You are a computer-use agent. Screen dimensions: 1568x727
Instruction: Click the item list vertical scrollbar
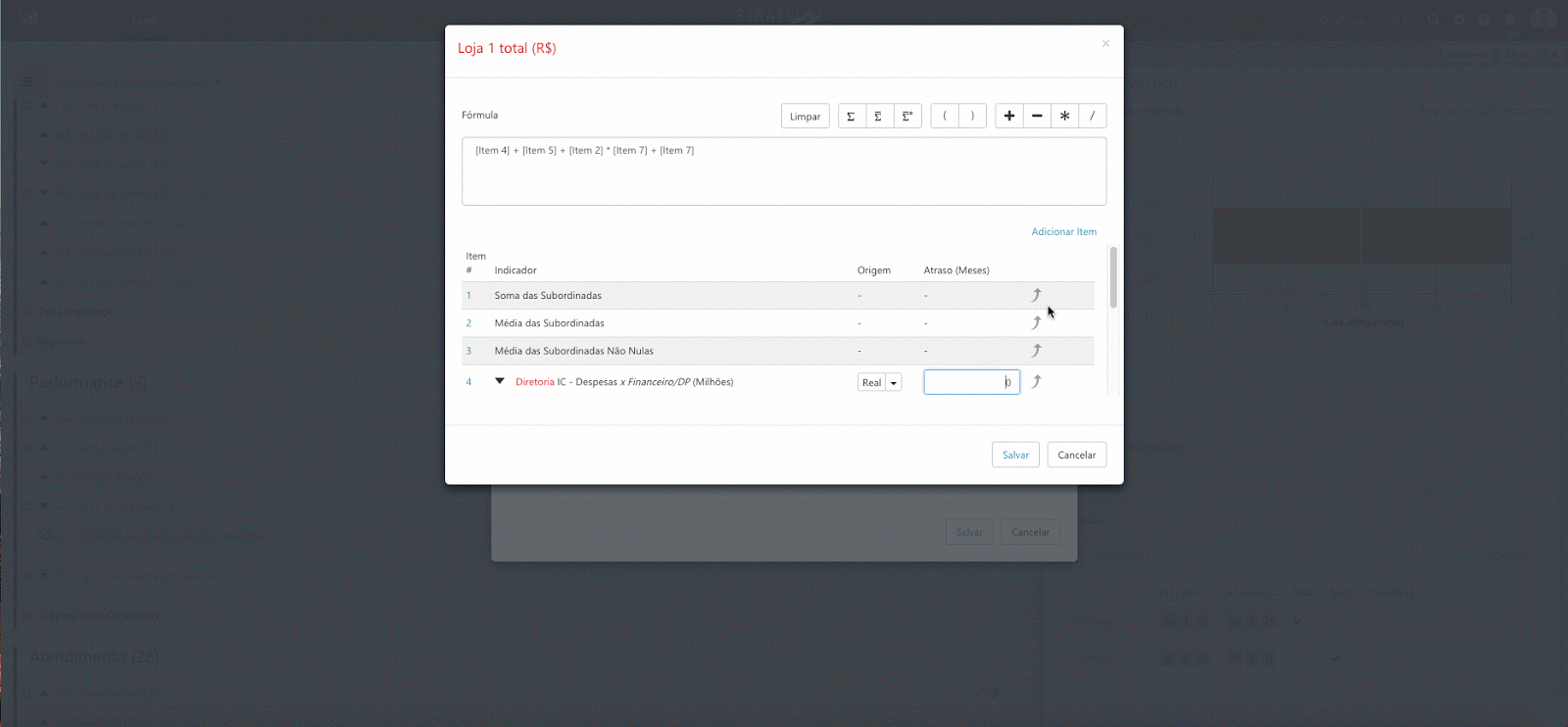click(1113, 277)
